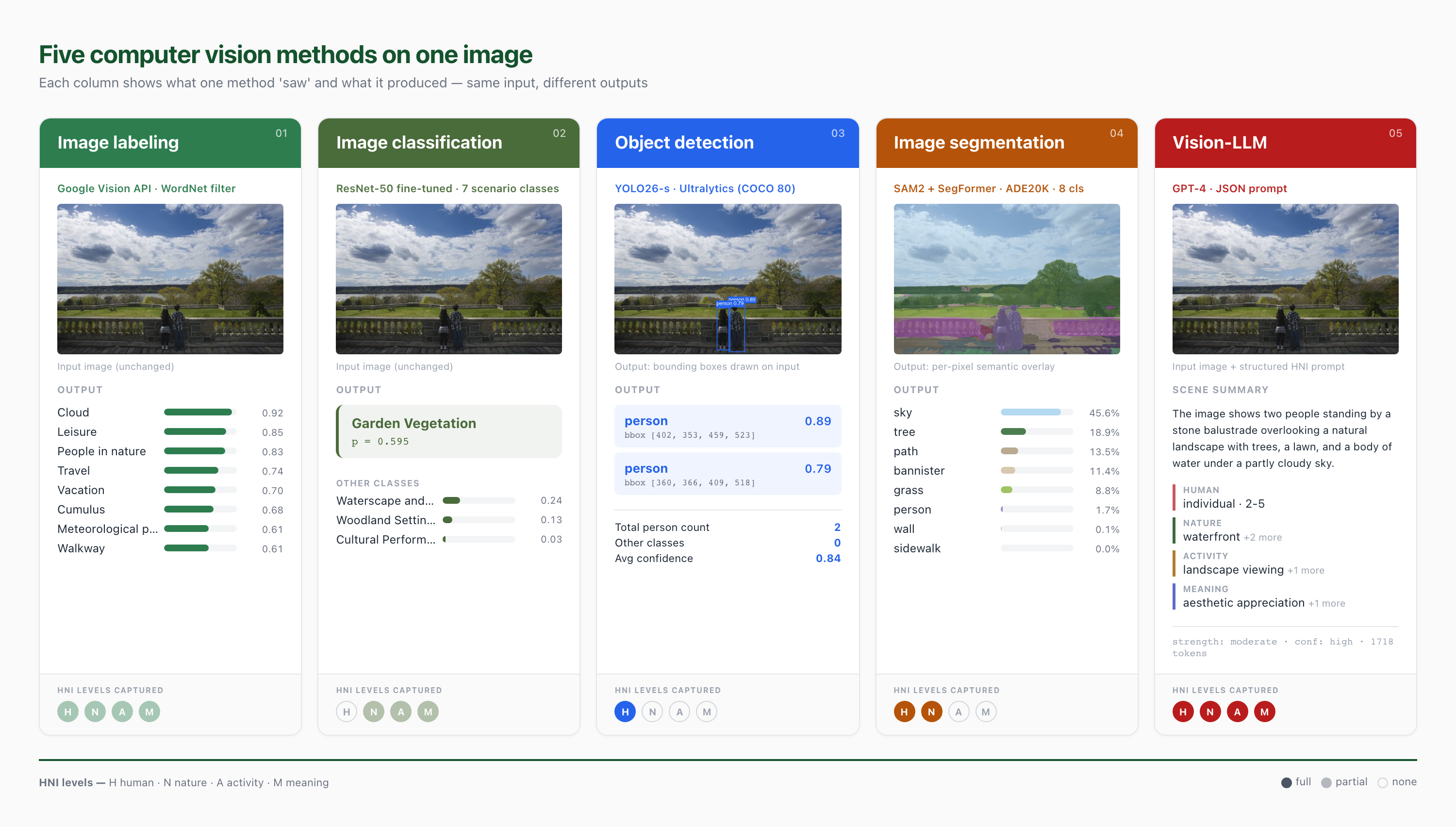Viewport: 1456px width, 827px height.
Task: Open the Vision-LLM input photo
Action: coord(1286,279)
